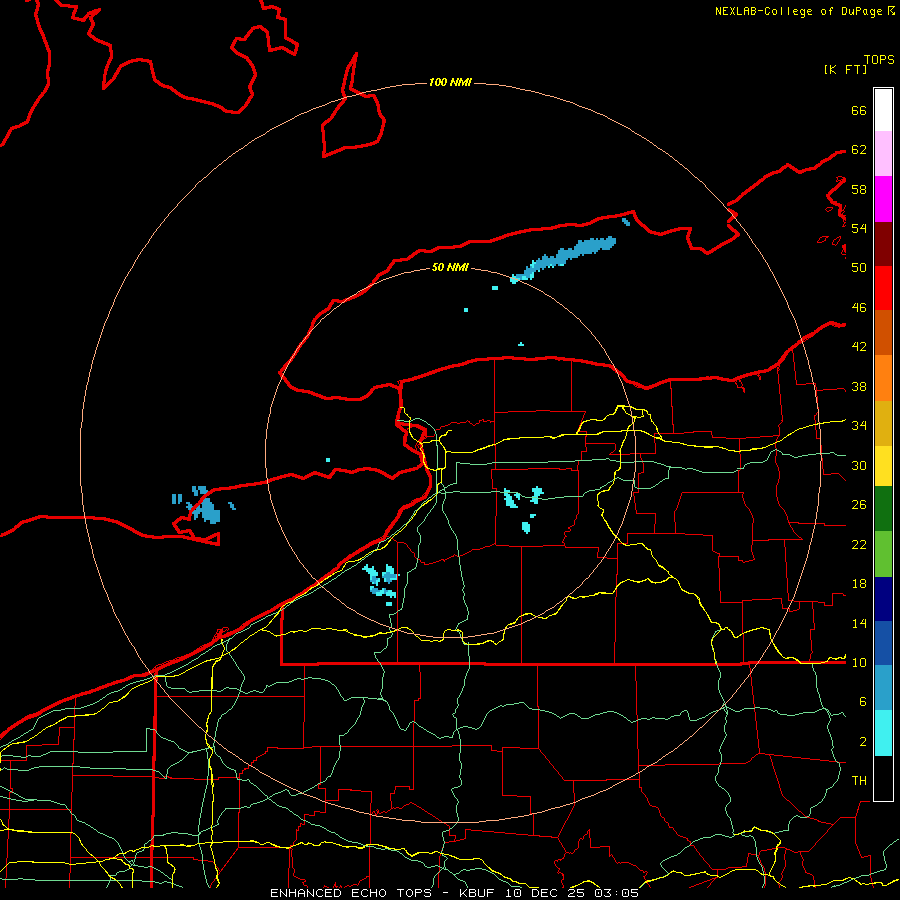Click the bright red legend swatch

tap(883, 288)
